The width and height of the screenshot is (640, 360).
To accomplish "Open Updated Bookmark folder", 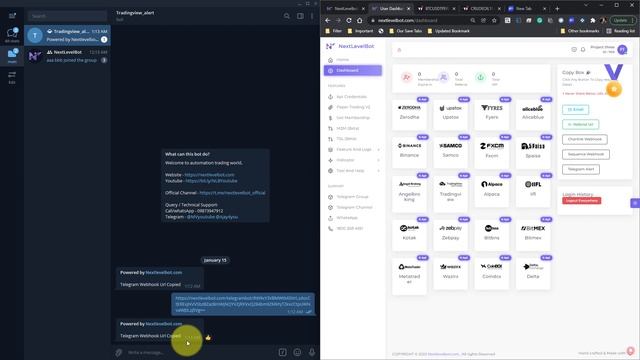I will 448,31.
